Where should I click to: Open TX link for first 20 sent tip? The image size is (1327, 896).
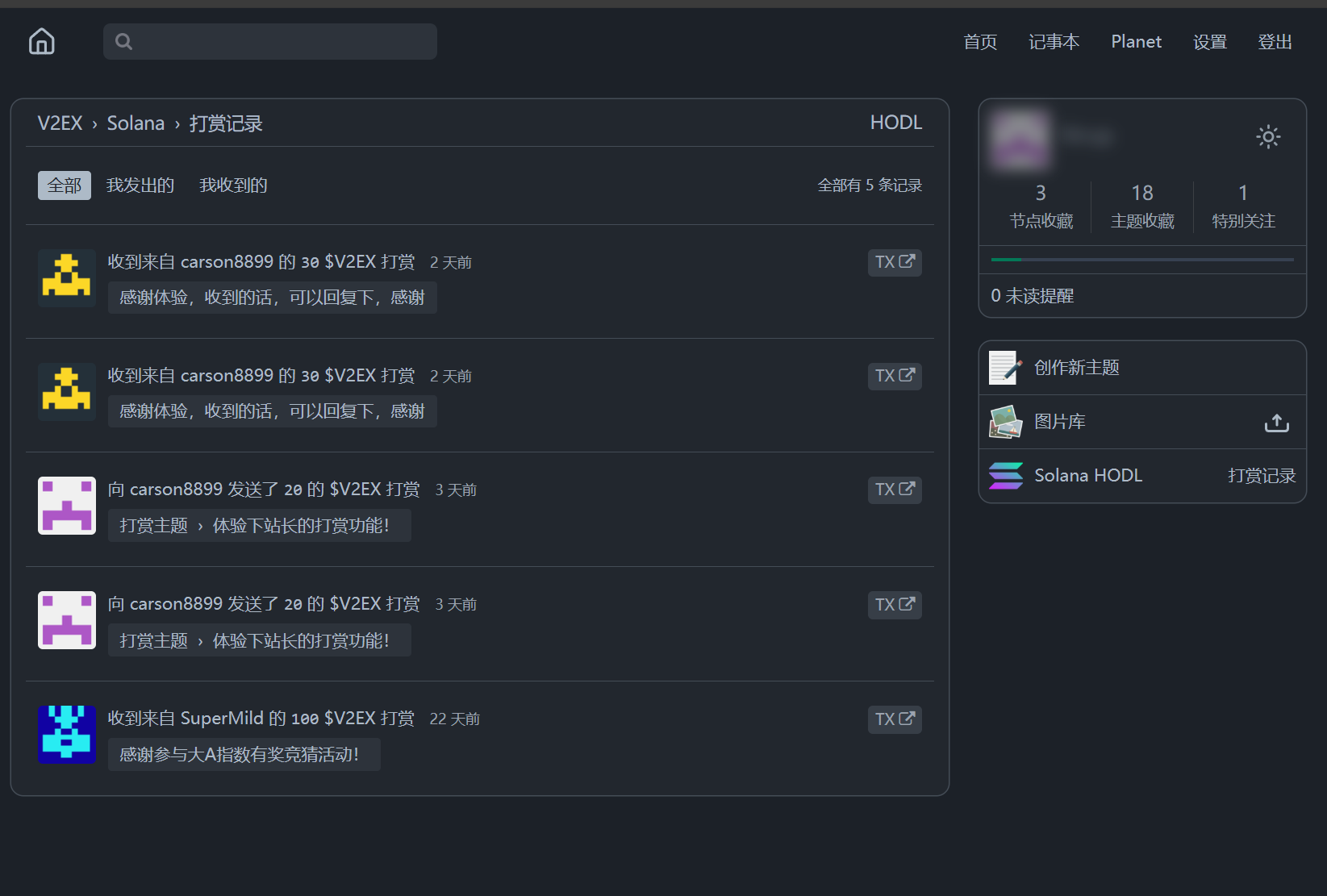pos(895,490)
